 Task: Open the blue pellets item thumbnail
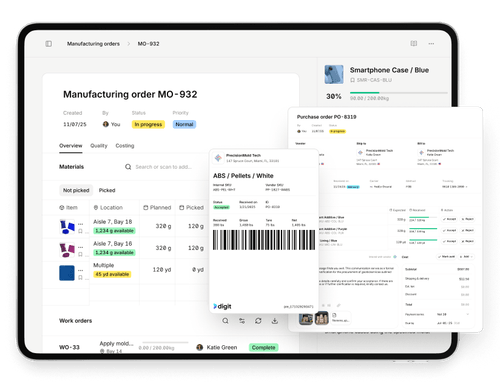click(x=67, y=227)
